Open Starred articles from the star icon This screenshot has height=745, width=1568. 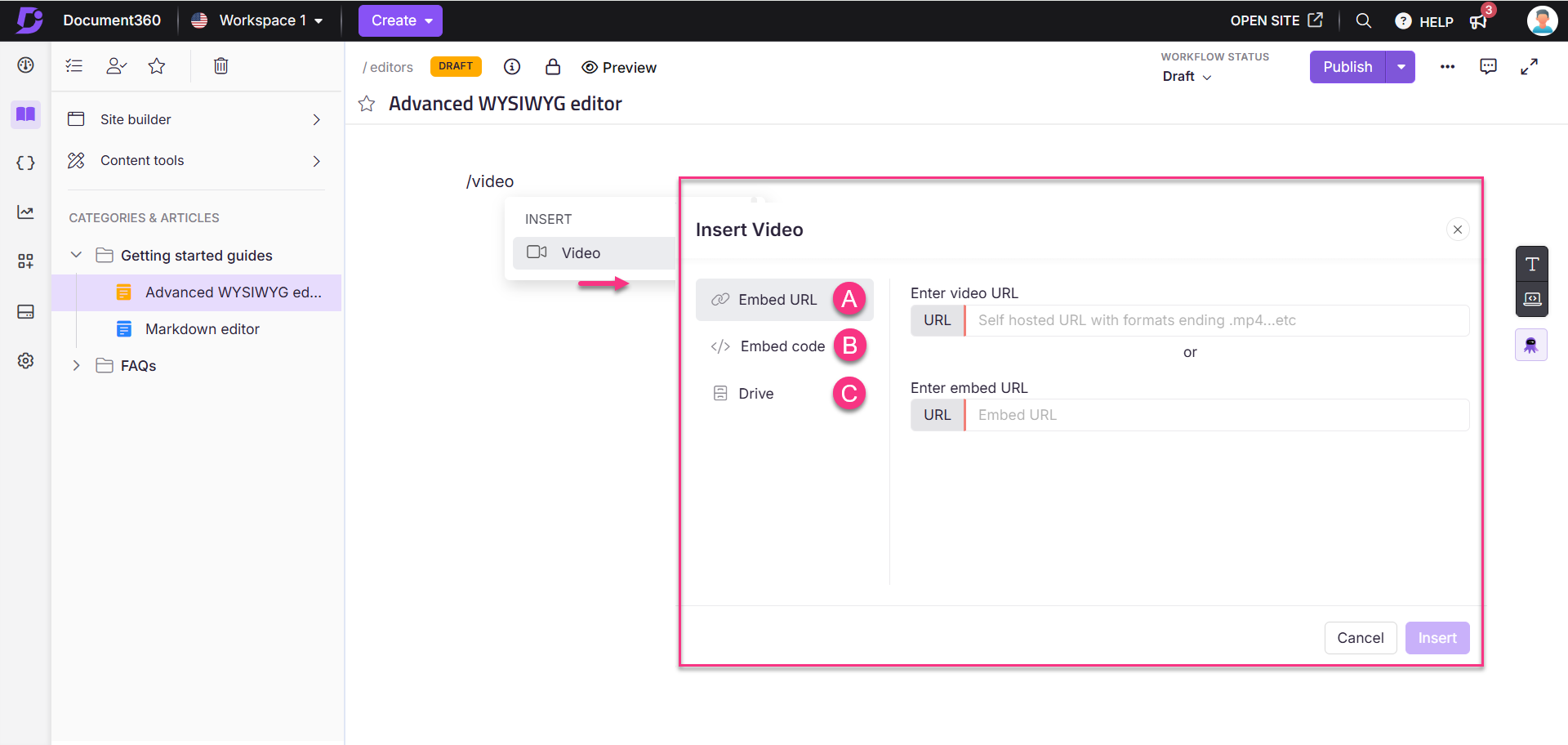(157, 66)
